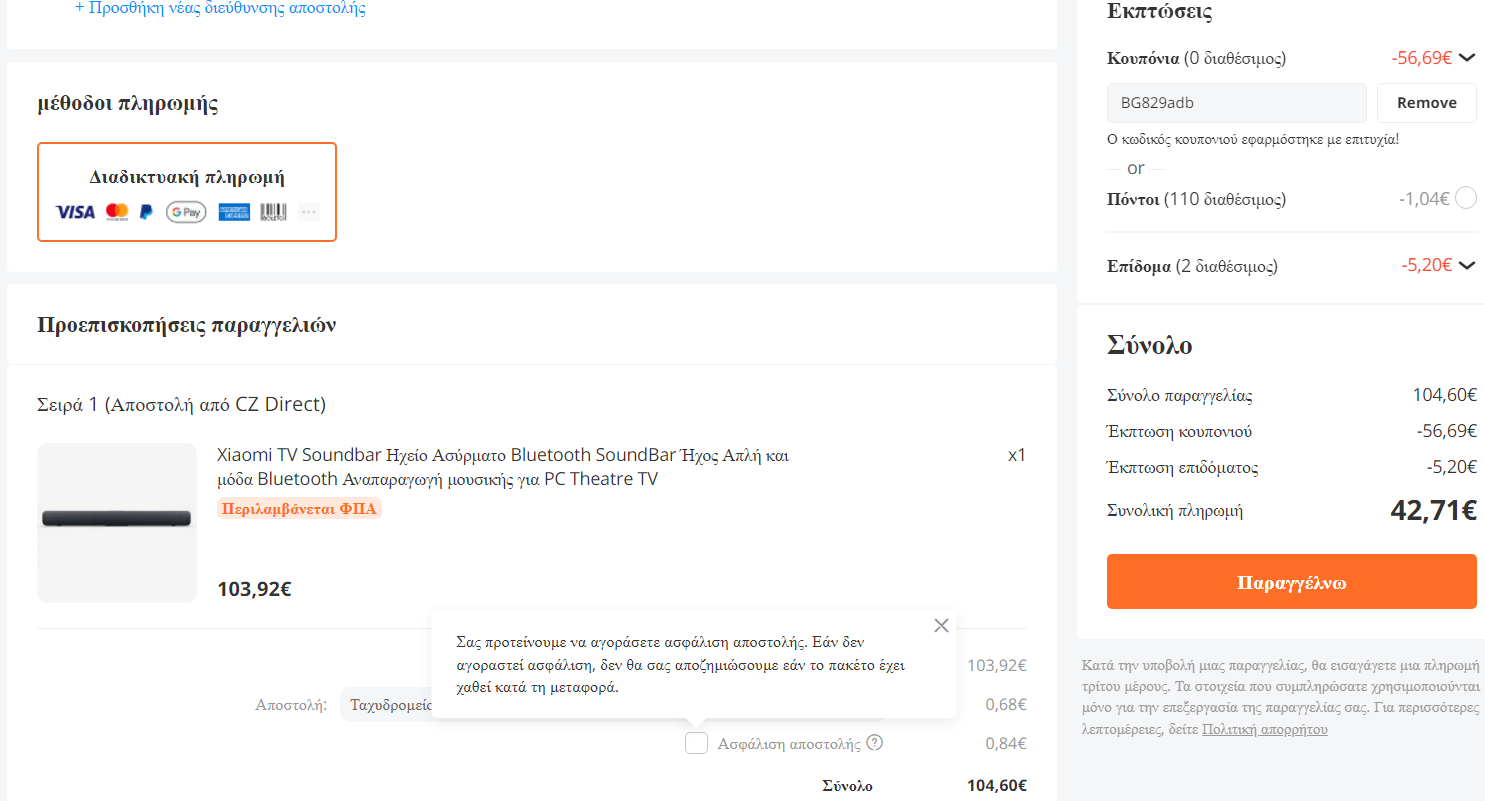1485x801 pixels.
Task: Open the Αποστολή shipping method dropdown
Action: pos(386,705)
